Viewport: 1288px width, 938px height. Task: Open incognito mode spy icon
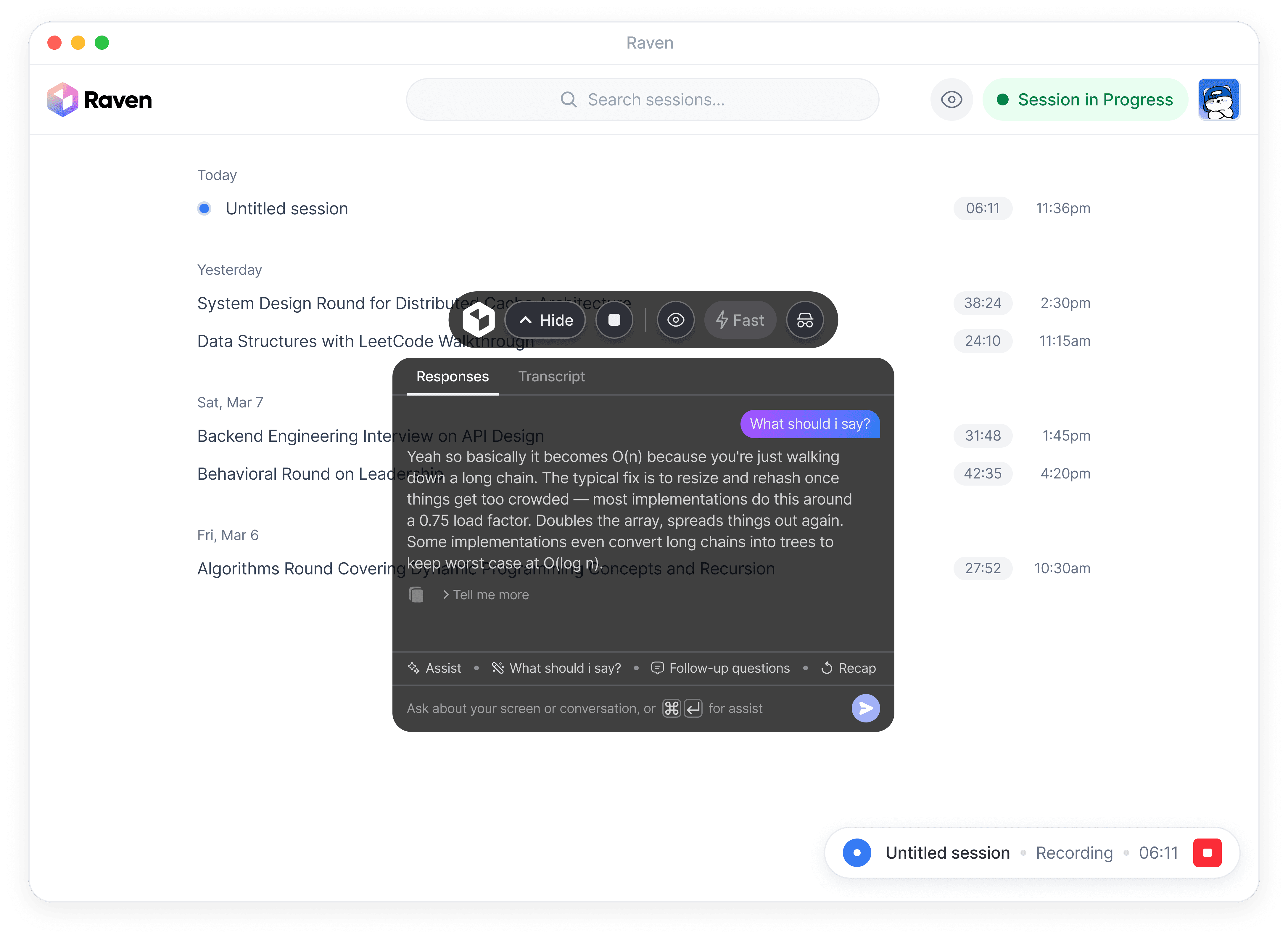point(804,320)
